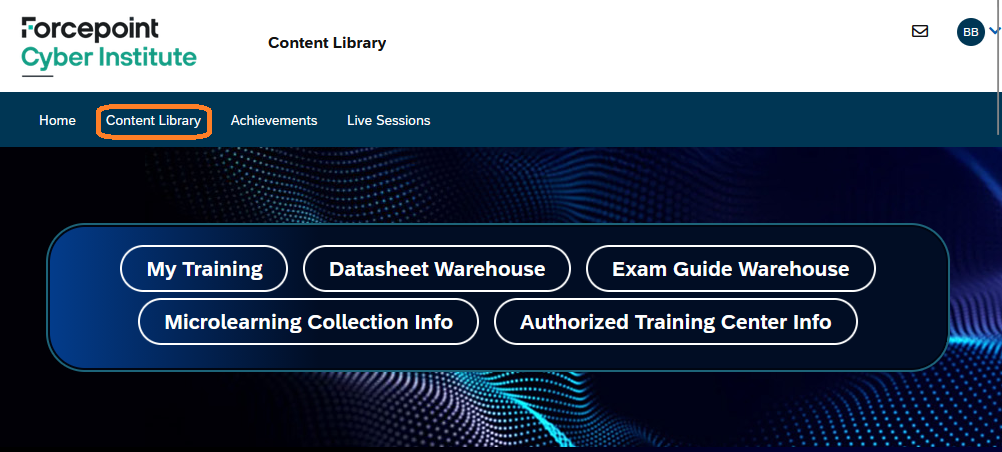Click the black Forcepoint wordmark logo
Viewport: 1002px width, 452px height.
[90, 27]
